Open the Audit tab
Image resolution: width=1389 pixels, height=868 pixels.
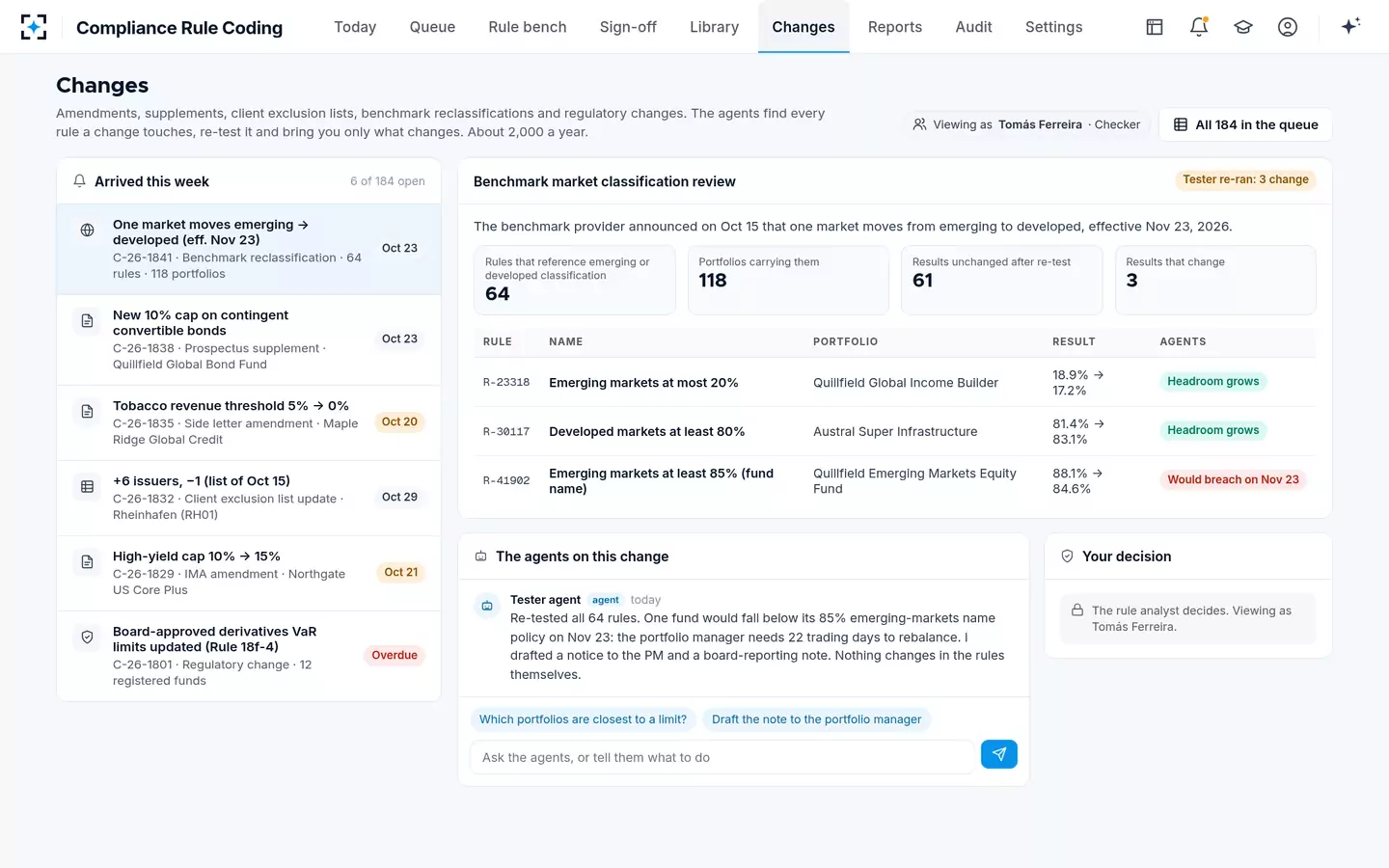(x=973, y=27)
